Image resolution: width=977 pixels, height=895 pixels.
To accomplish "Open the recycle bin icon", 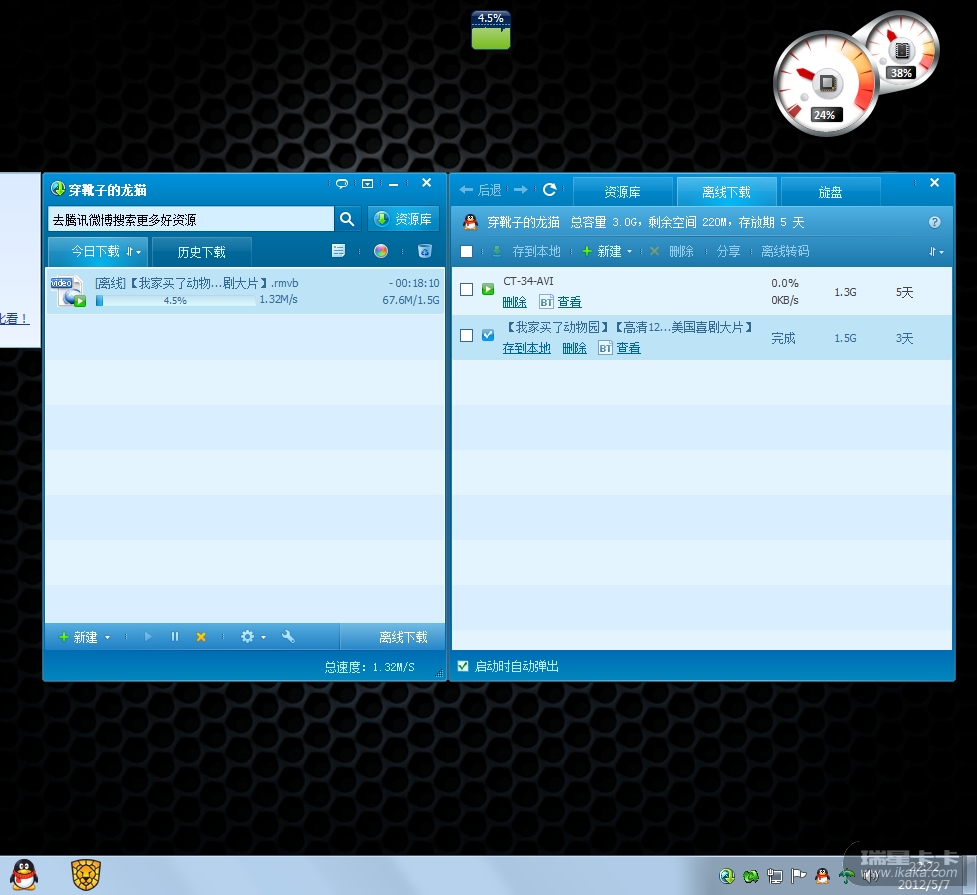I will pyautogui.click(x=425, y=251).
